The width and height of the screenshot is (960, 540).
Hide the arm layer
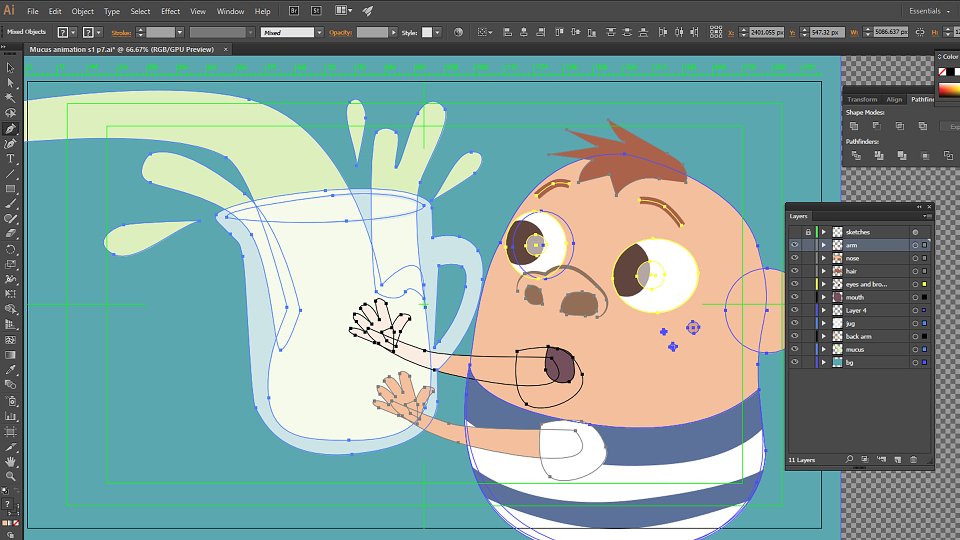795,245
